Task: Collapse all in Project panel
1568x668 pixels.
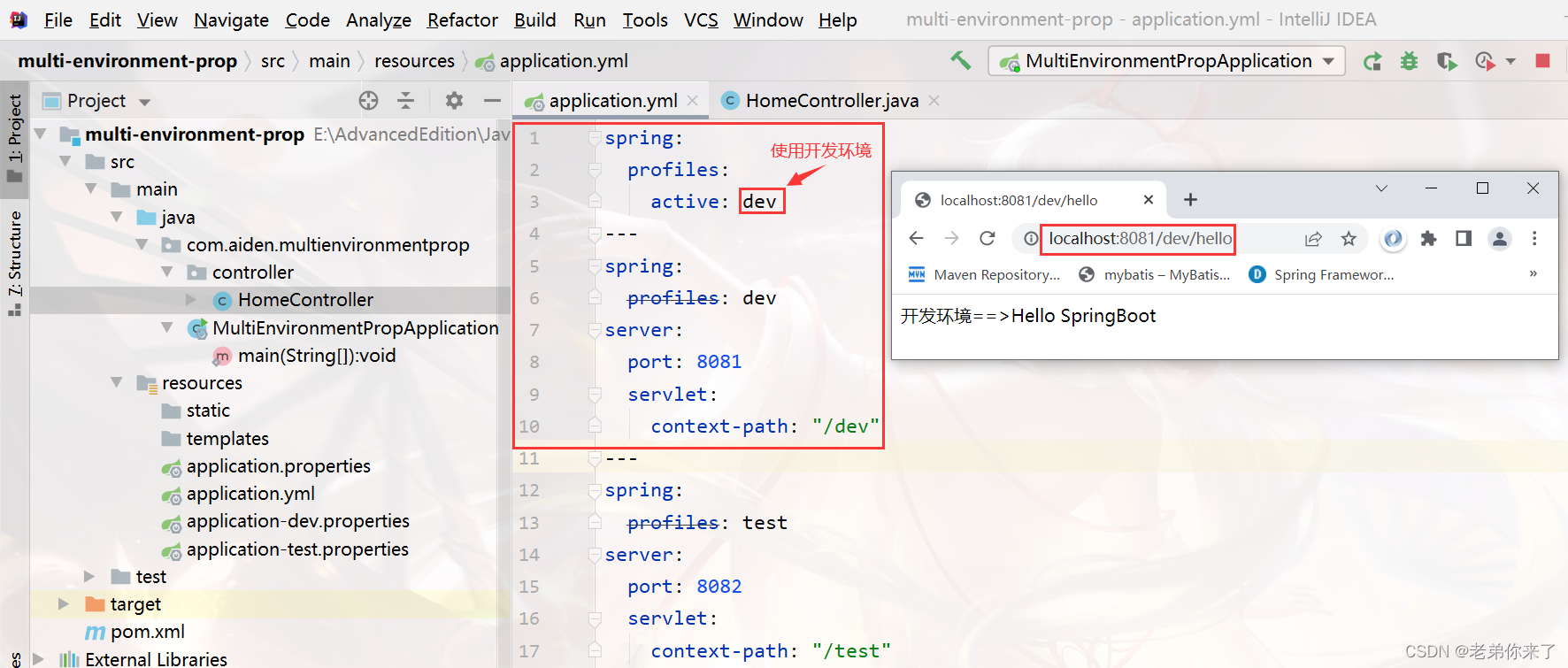Action: tap(406, 101)
